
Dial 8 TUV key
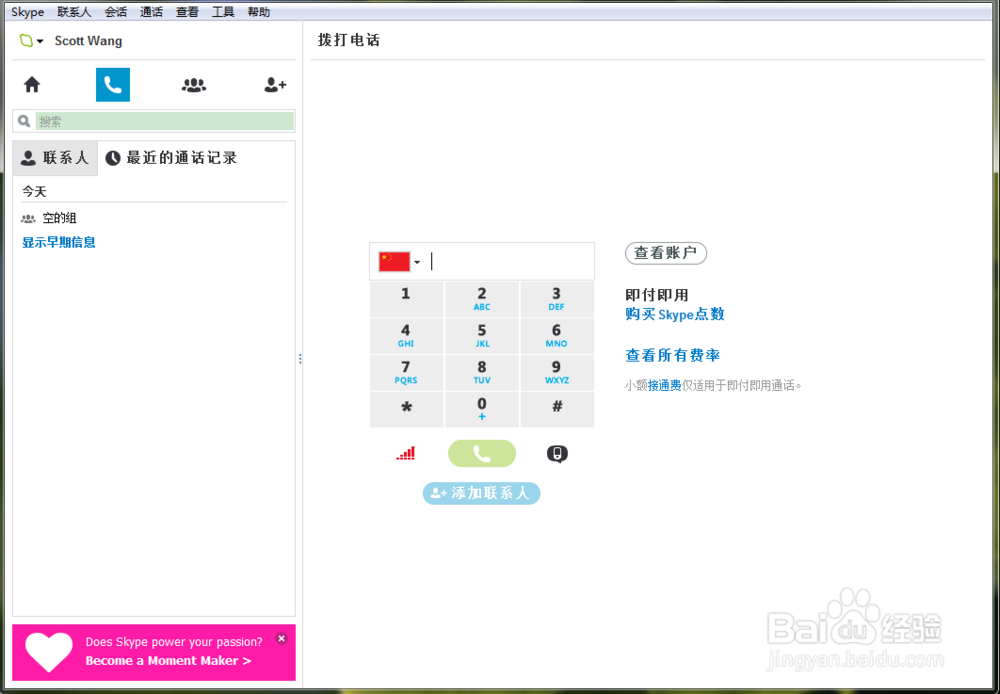[482, 373]
